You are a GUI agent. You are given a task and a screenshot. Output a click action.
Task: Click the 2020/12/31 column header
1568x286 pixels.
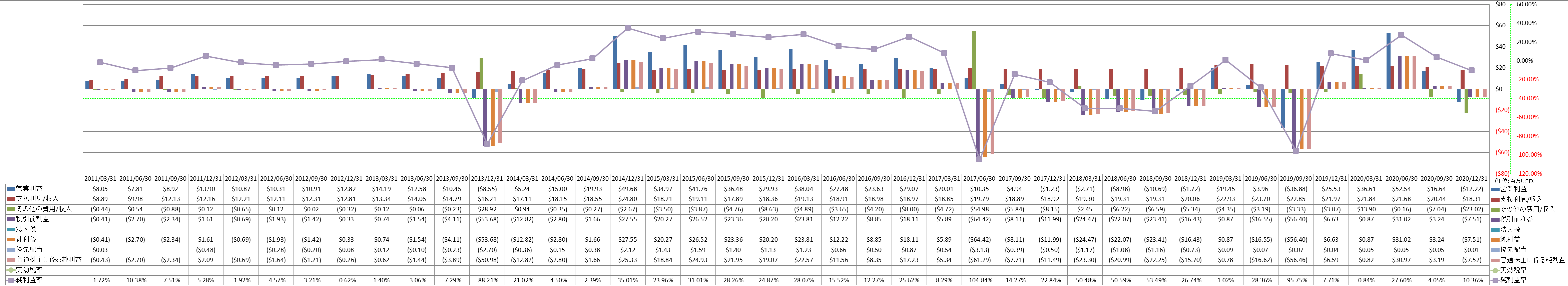point(1472,179)
